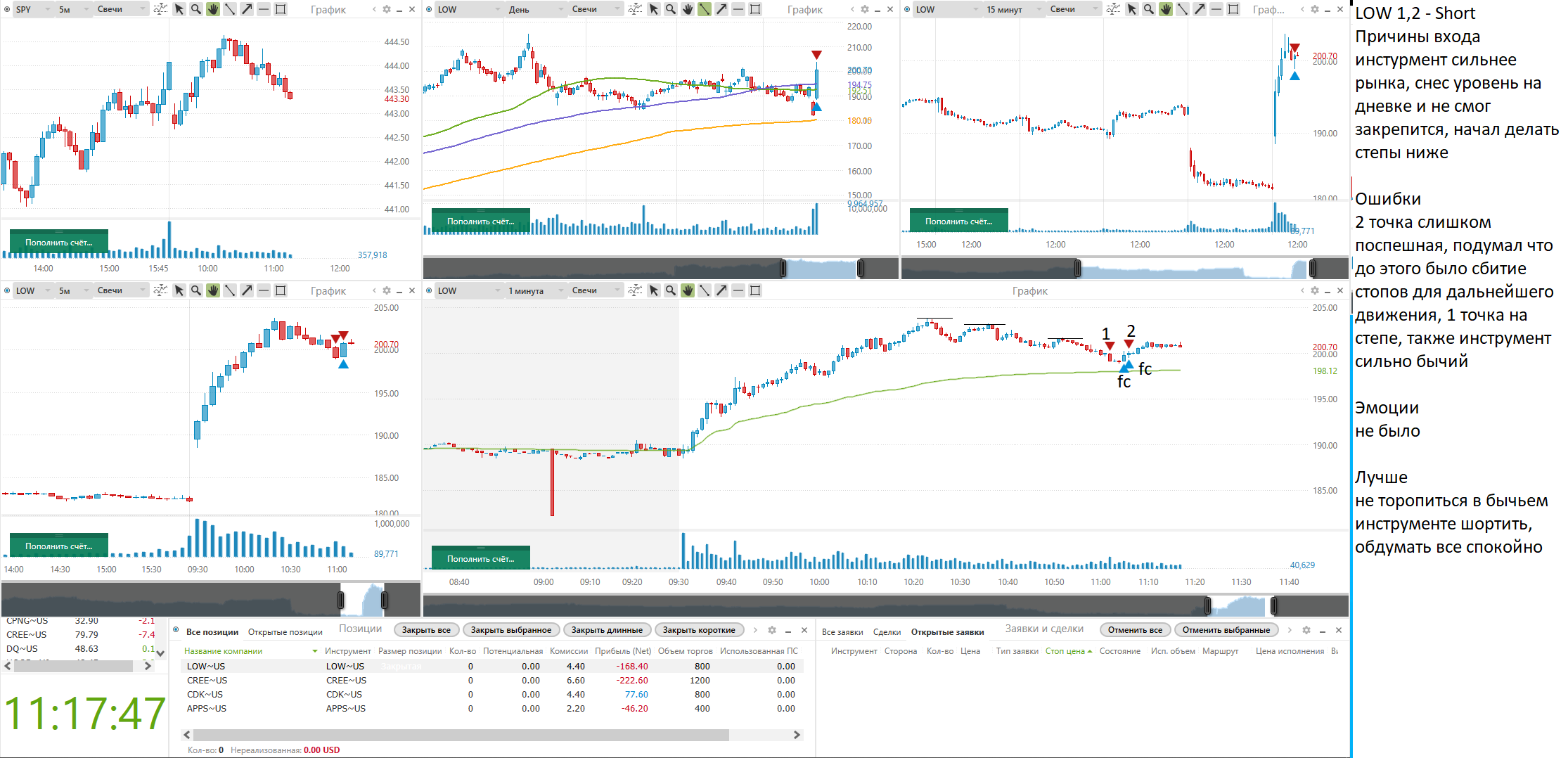Switch to Открытые заявки tab
Screen dimensions: 1568x758
[947, 632]
